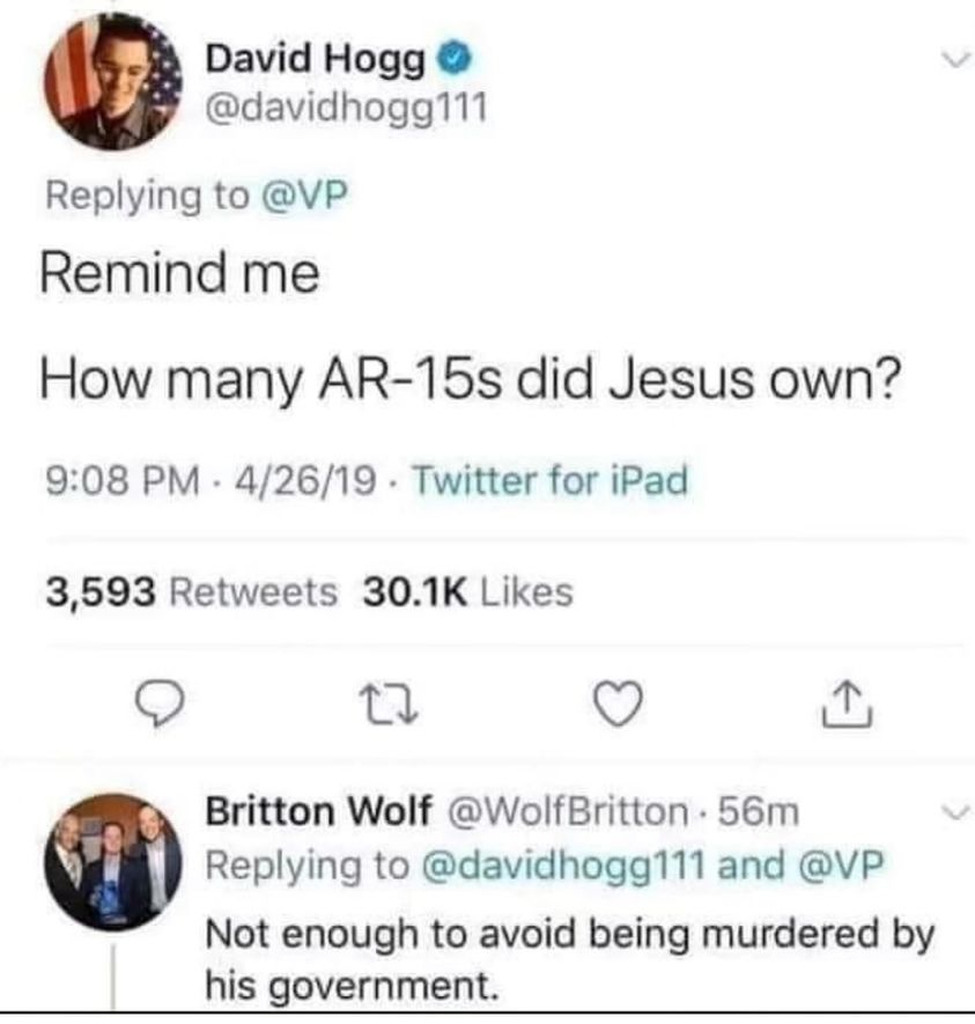The width and height of the screenshot is (975, 1024).
Task: Click the retweet arrows icon
Action: (389, 704)
